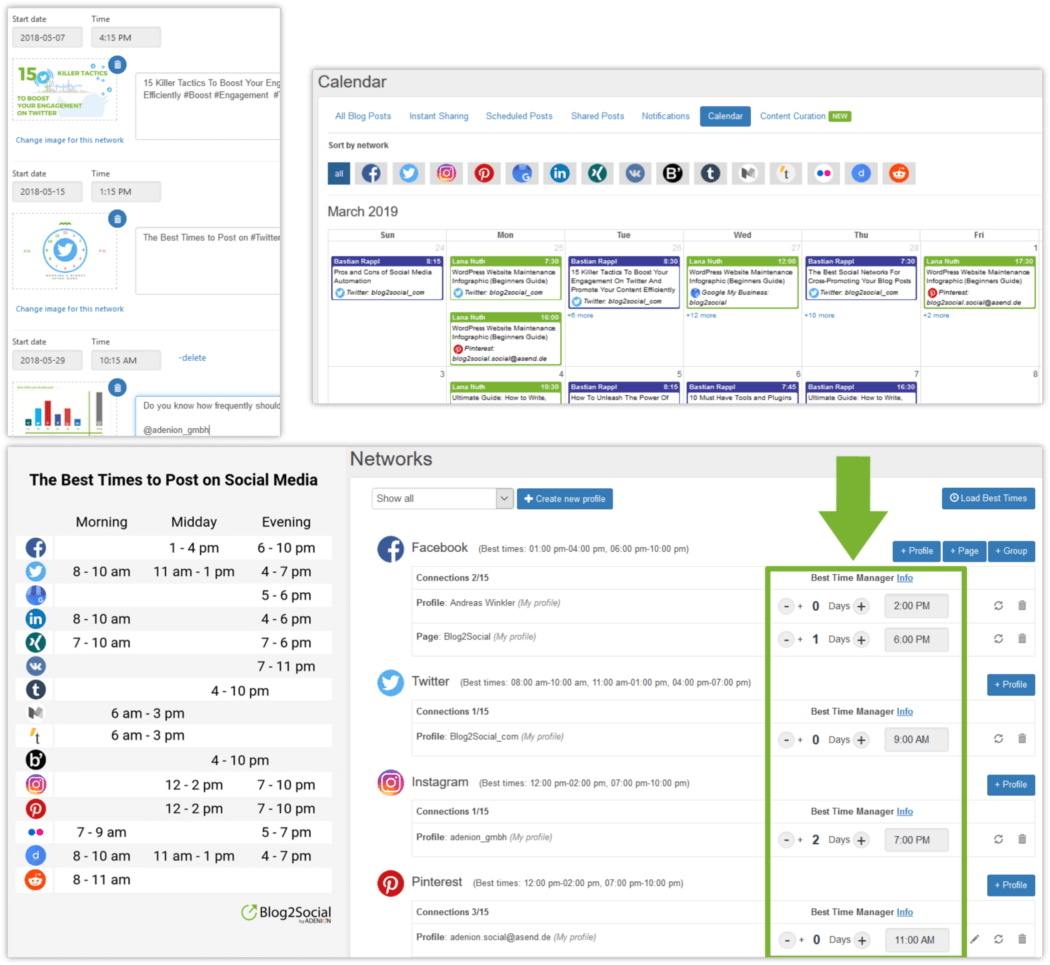Filter calendar by Pinterest network icon

(483, 173)
